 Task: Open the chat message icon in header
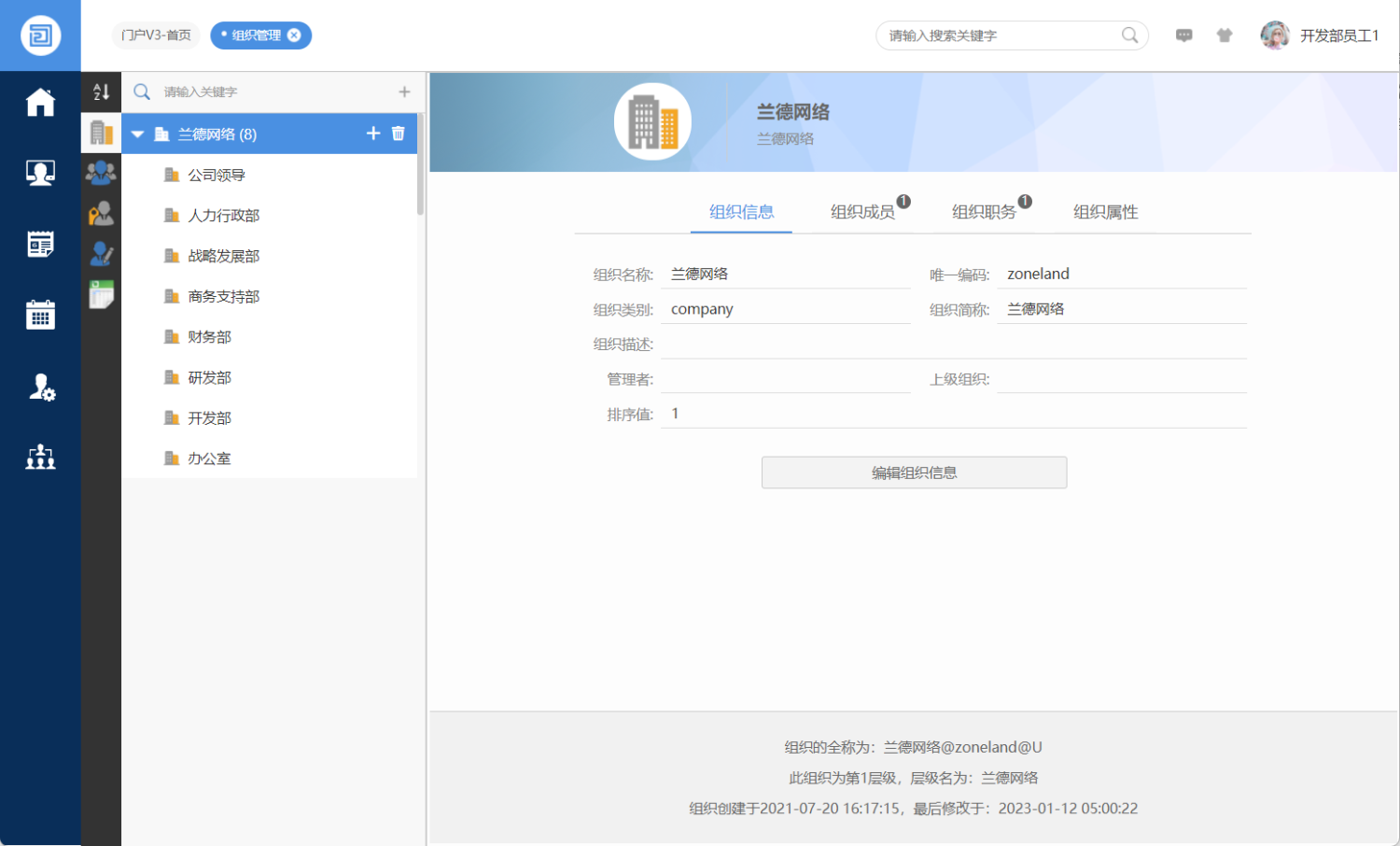point(1183,35)
